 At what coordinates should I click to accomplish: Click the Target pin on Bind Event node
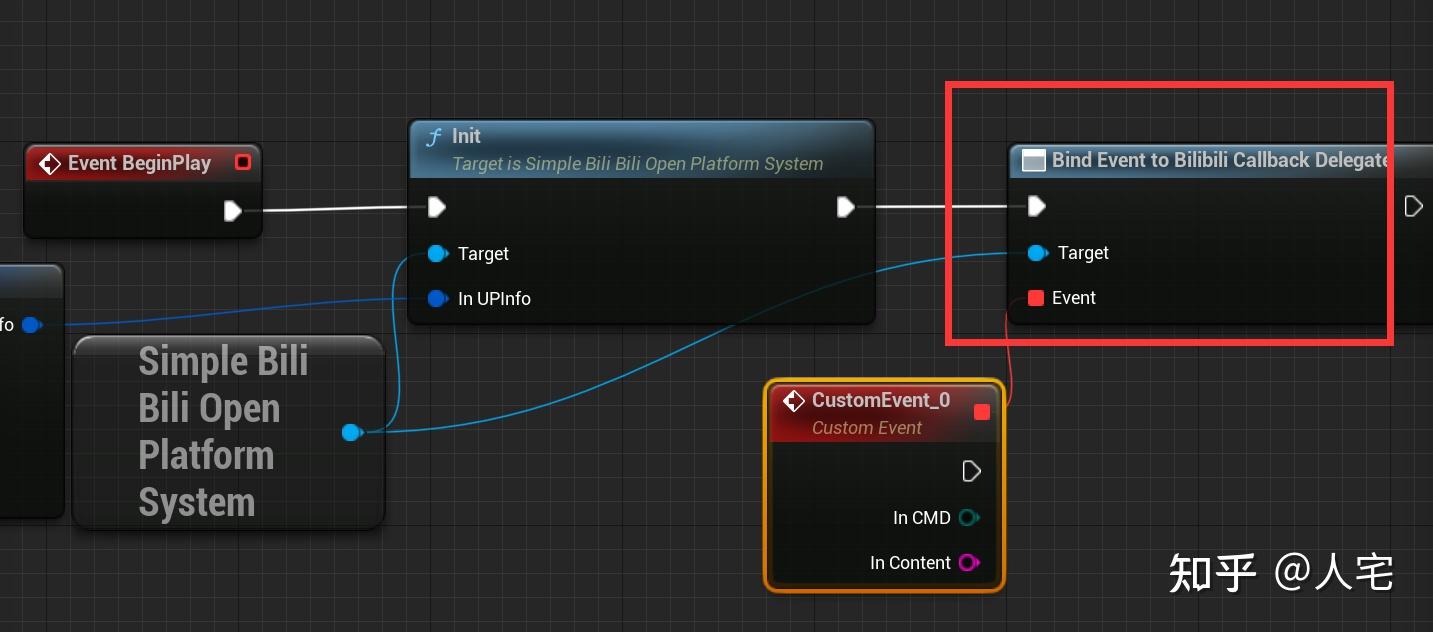tap(1037, 253)
